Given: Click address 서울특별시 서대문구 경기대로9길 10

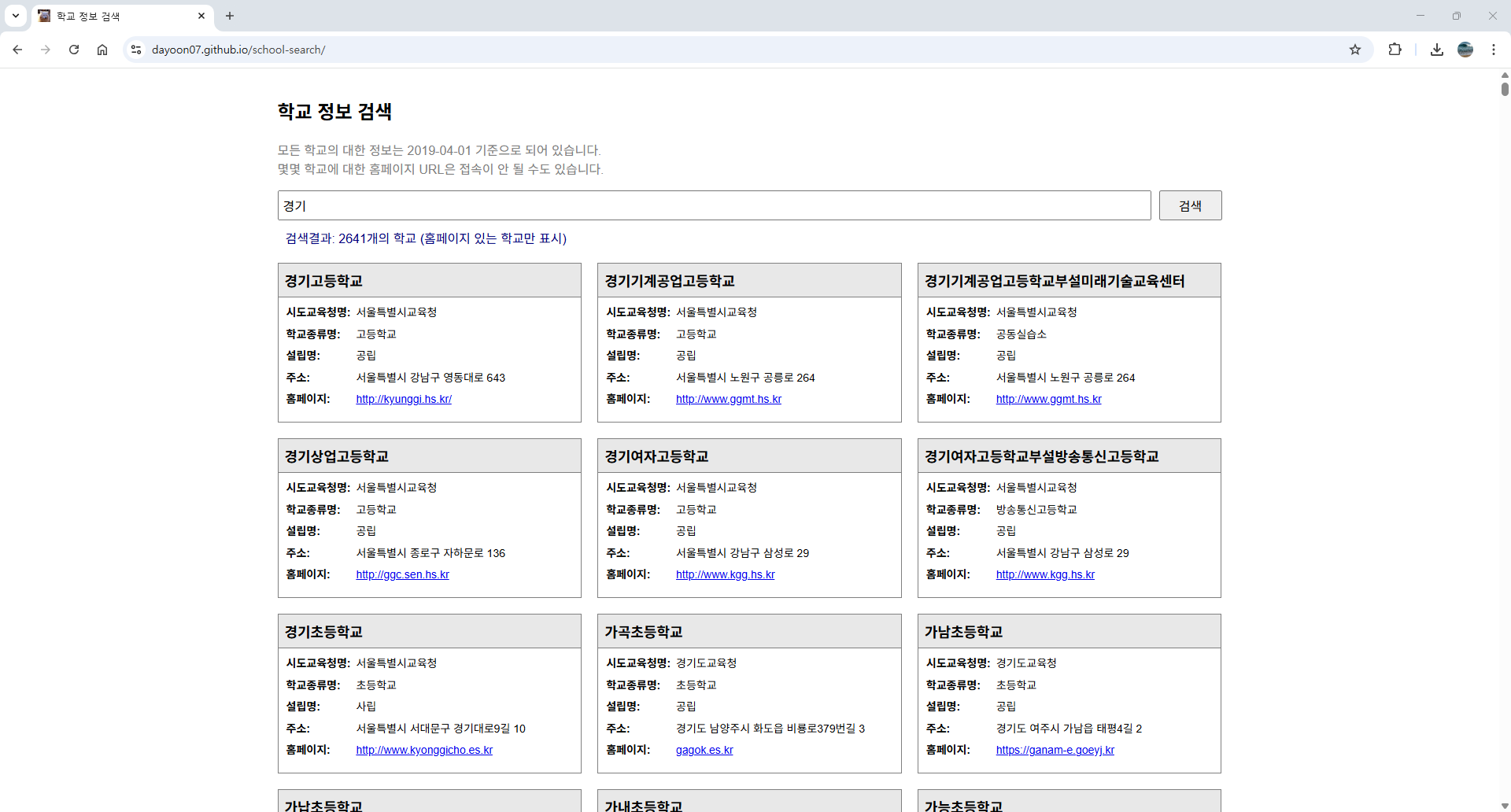Looking at the screenshot, I should 441,729.
